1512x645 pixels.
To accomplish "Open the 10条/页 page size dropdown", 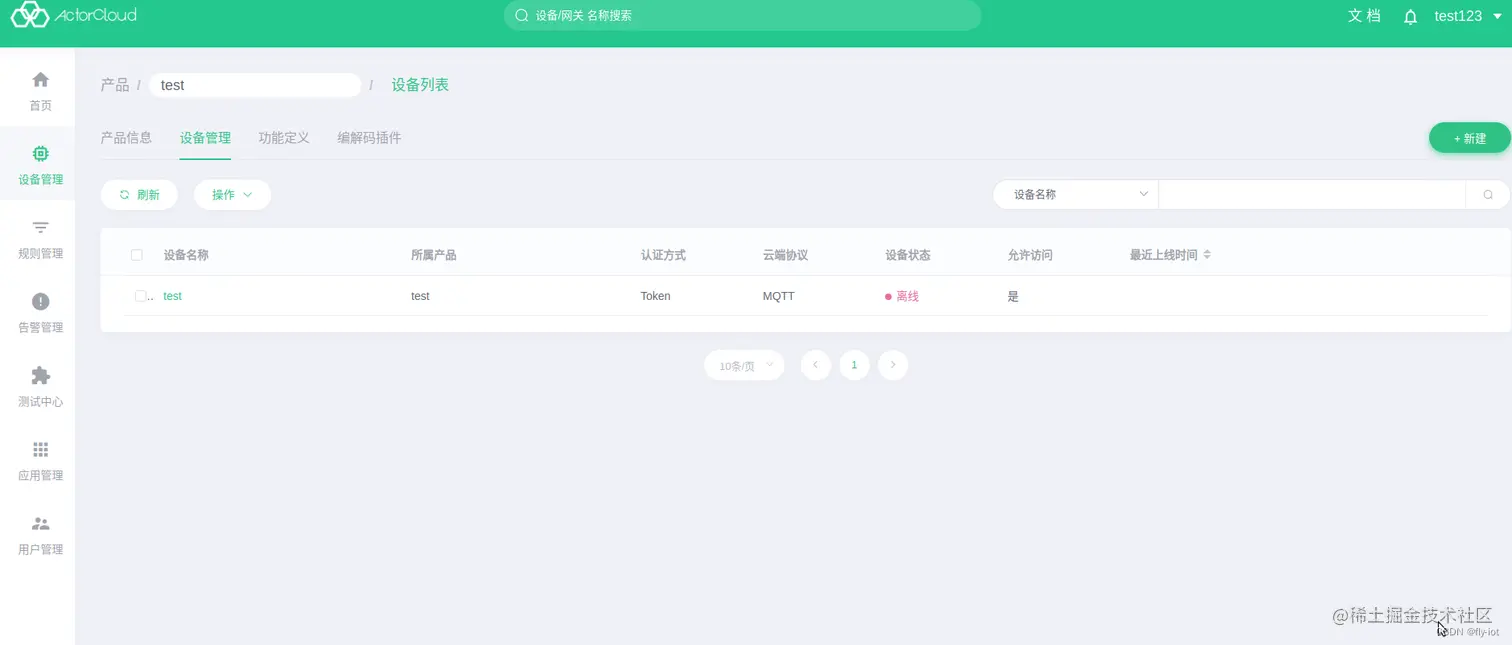I will click(744, 365).
